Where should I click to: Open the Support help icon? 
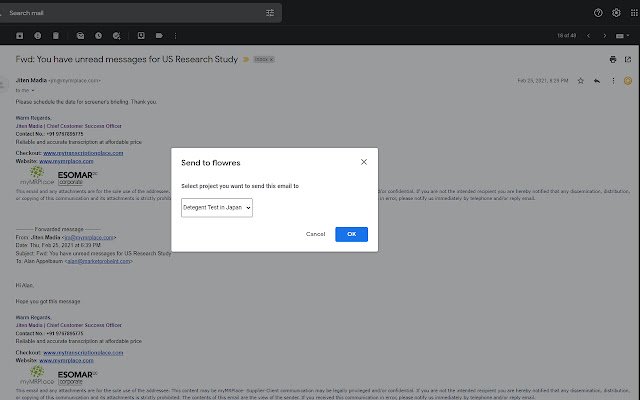click(x=598, y=13)
